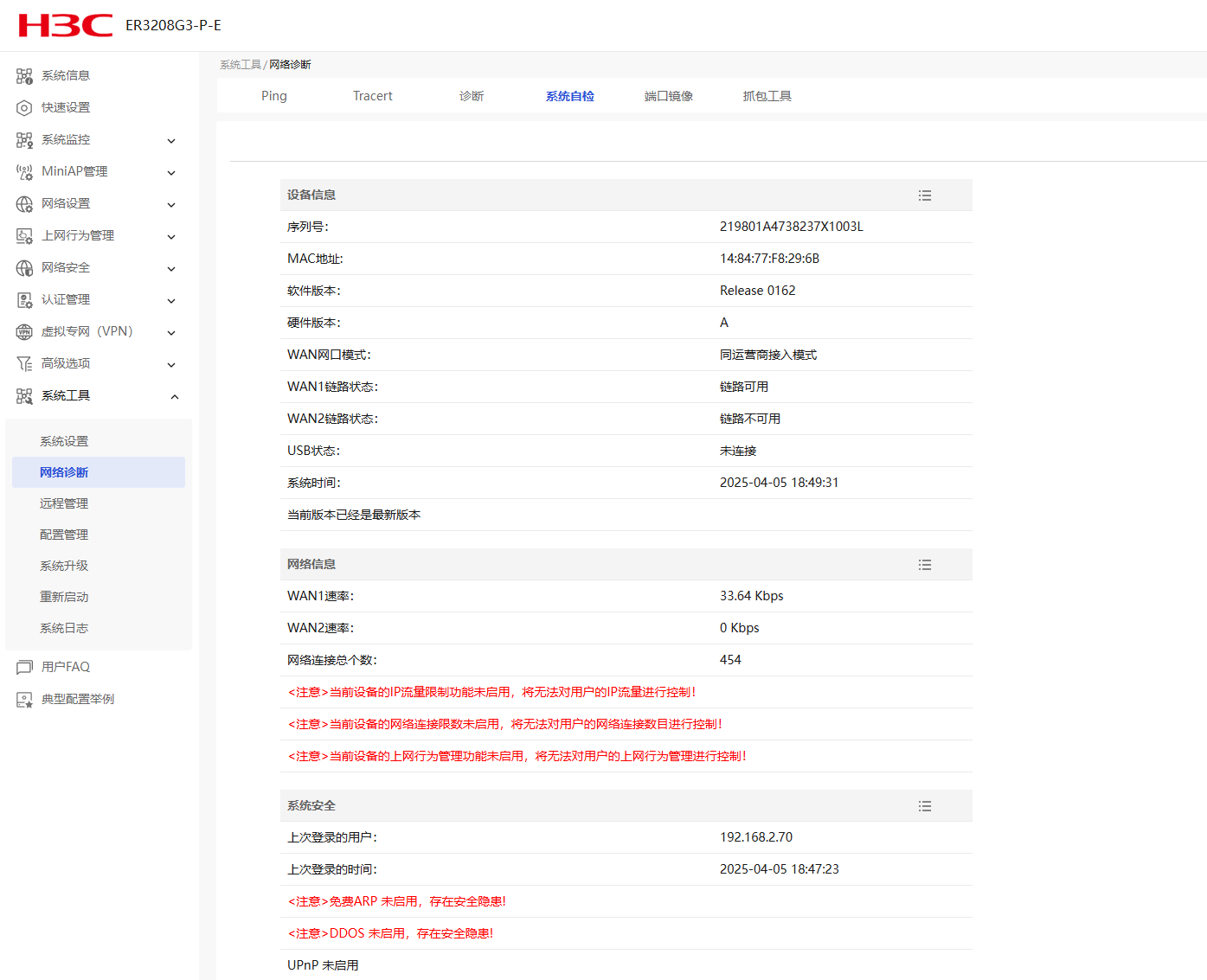Click the list icon in 系统安全 header
This screenshot has width=1207, height=980.
925,806
